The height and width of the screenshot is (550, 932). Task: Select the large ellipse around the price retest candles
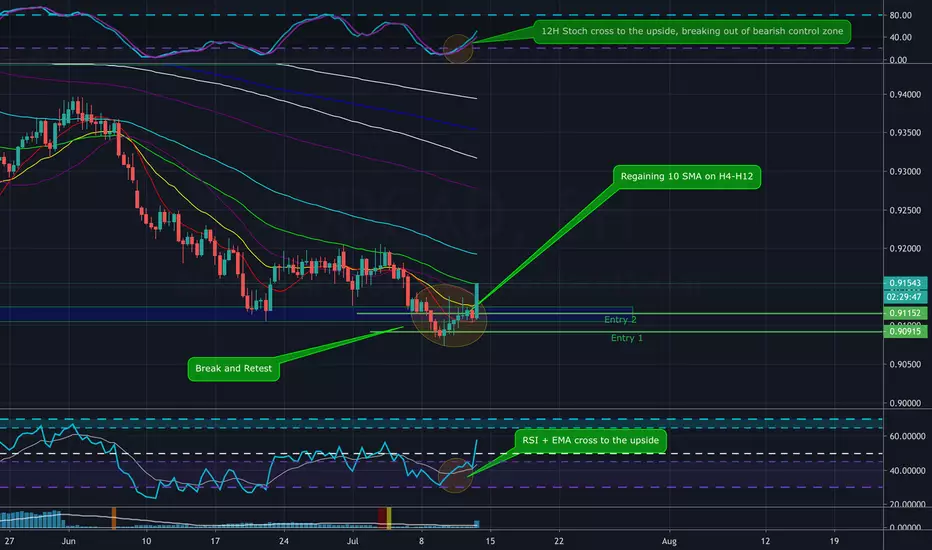coord(449,316)
